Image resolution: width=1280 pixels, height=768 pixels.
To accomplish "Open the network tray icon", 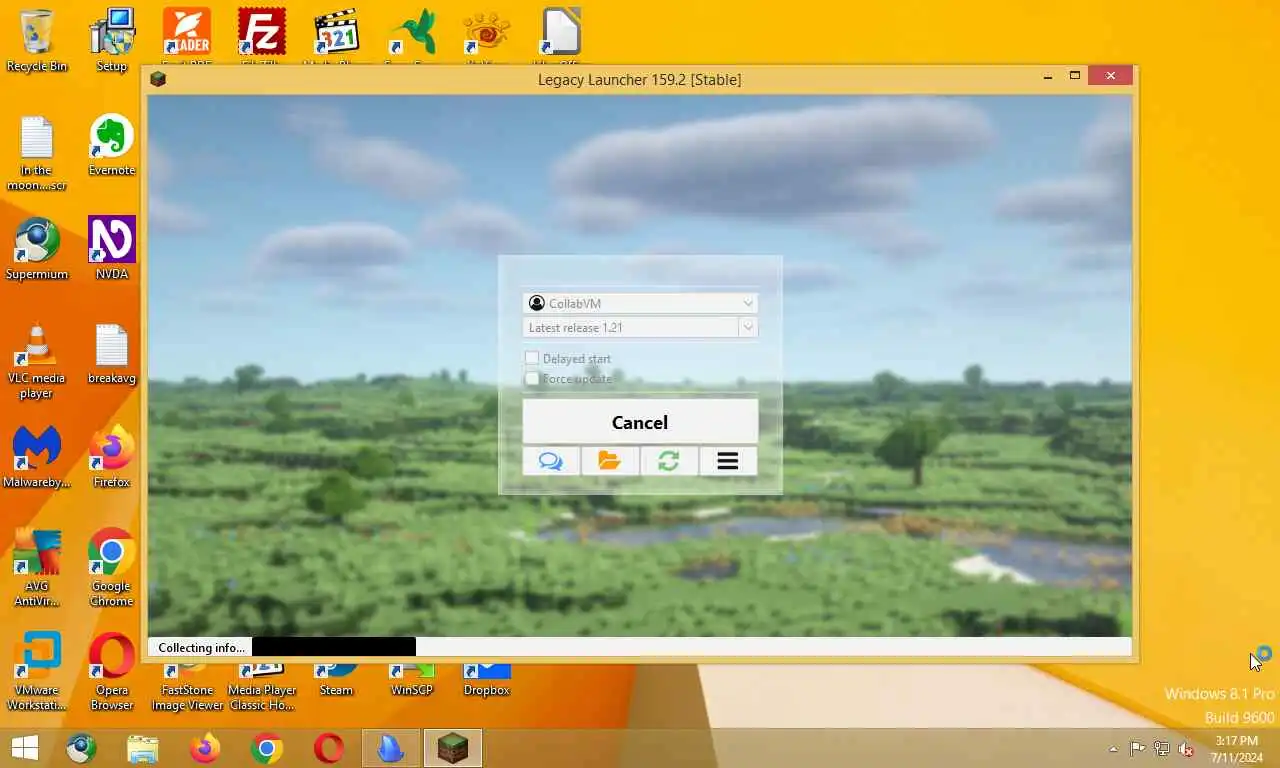I will pyautogui.click(x=1162, y=749).
